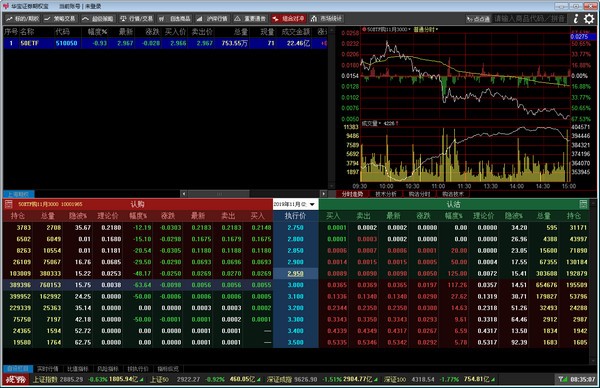Click the 行情/交易 scale icon button

(137, 18)
